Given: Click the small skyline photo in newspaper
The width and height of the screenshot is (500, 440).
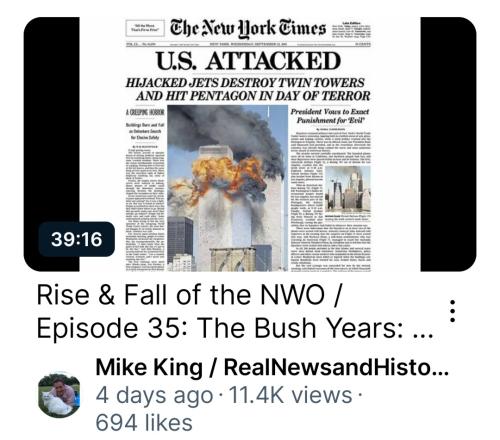Looking at the screenshot, I should coord(348,189).
